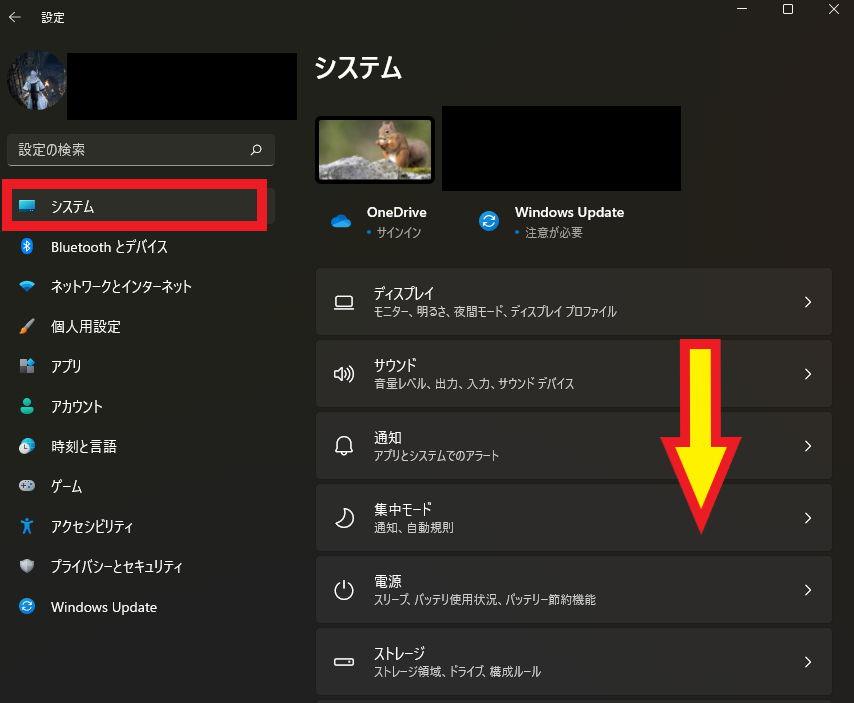Open the desktop wallpaper preview thumbnail
This screenshot has height=703, width=854.
click(375, 148)
